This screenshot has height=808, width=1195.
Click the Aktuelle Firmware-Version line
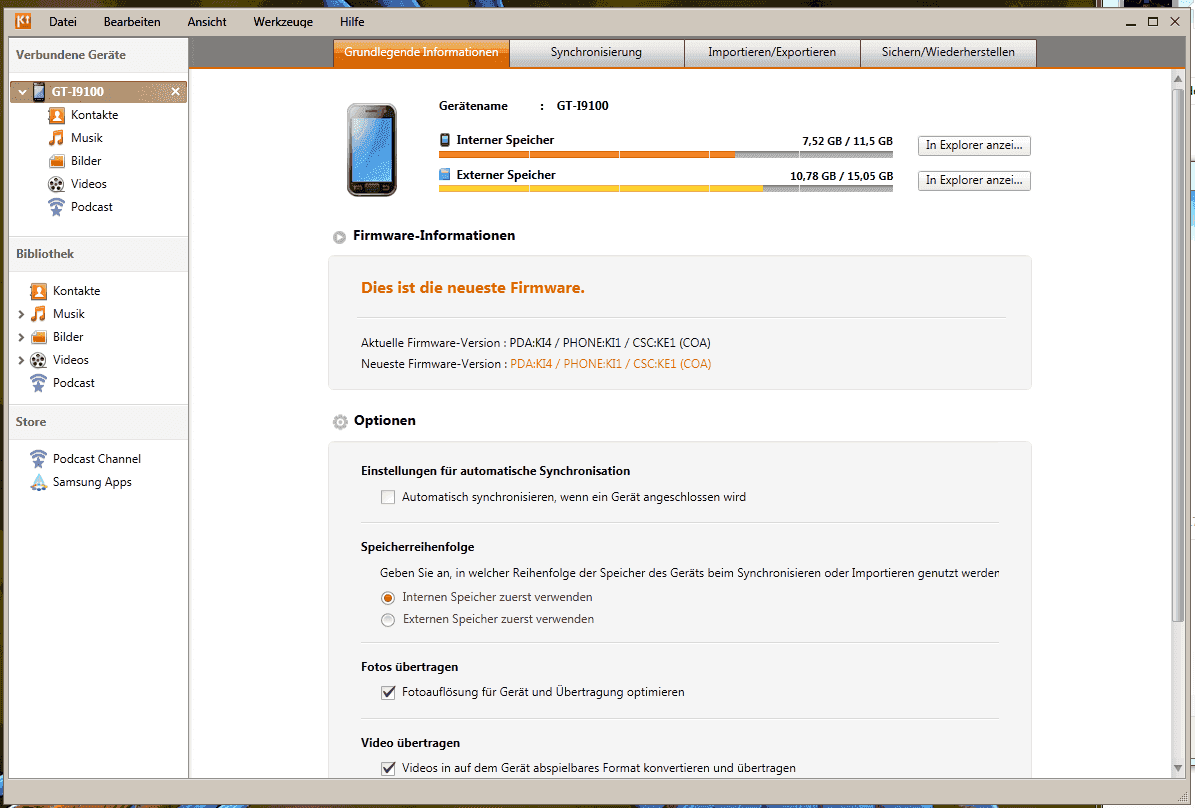536,343
